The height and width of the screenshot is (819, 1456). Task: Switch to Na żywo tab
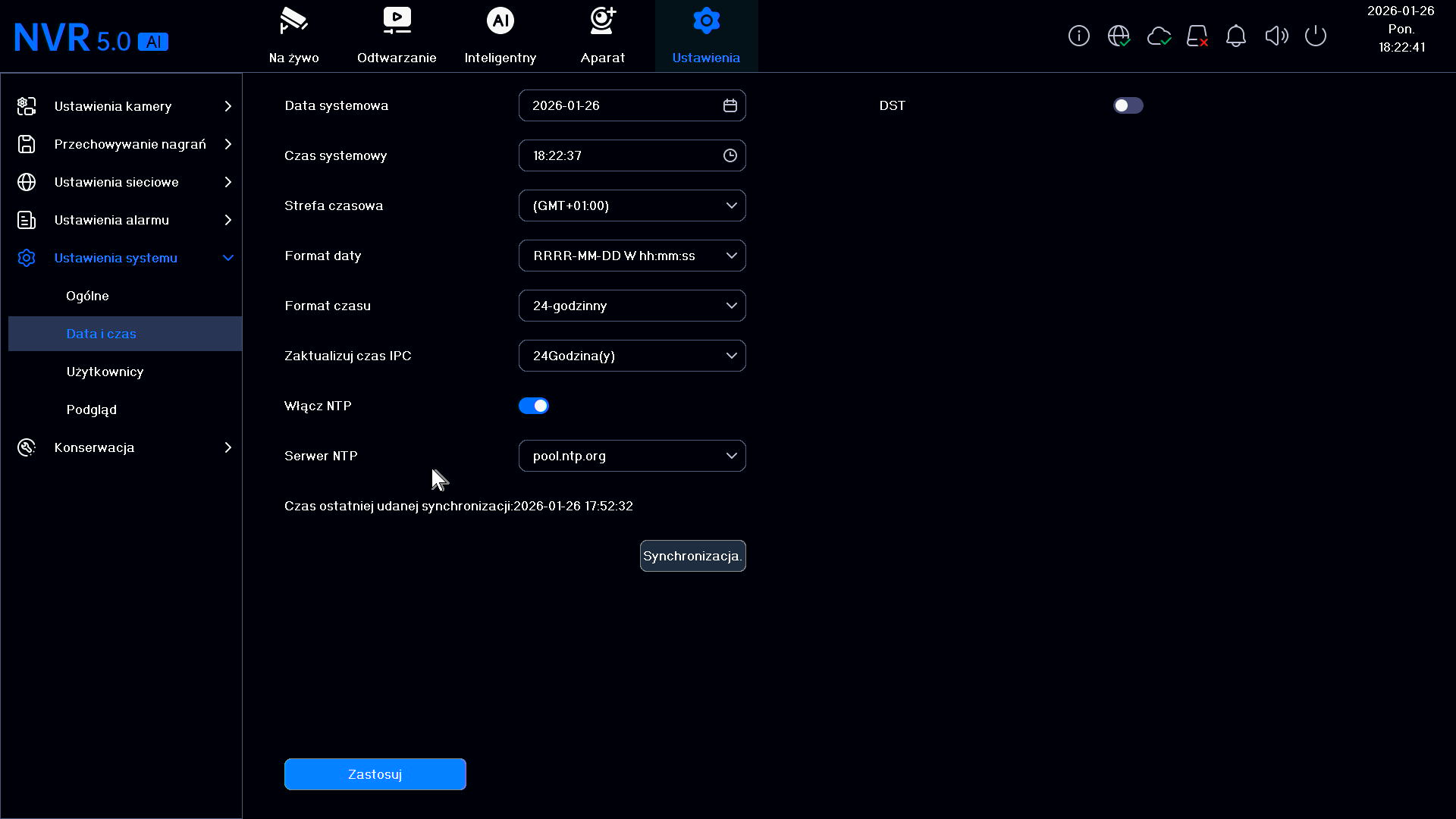[293, 36]
